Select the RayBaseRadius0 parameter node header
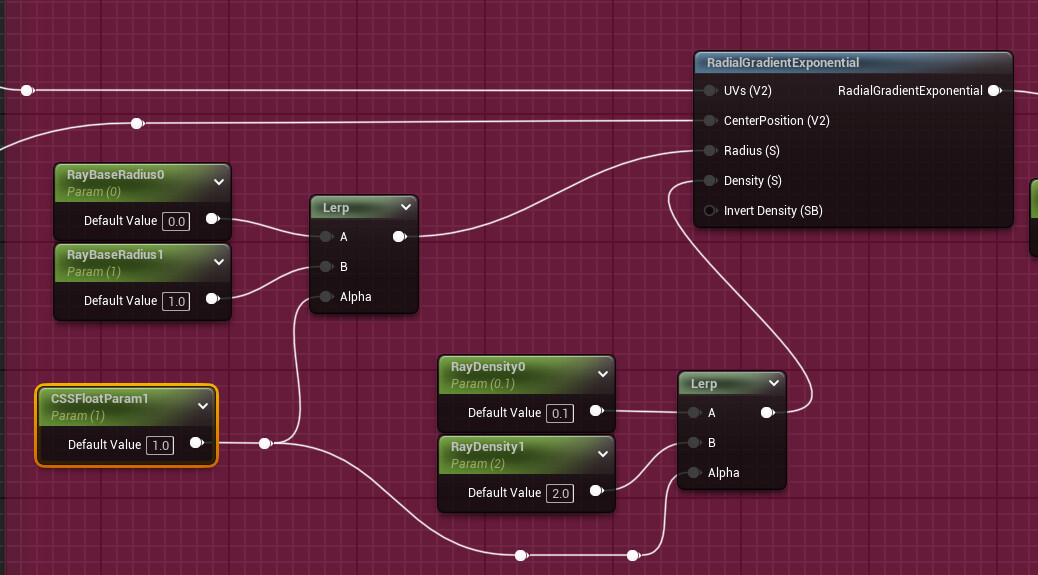The height and width of the screenshot is (575, 1038). coord(142,183)
